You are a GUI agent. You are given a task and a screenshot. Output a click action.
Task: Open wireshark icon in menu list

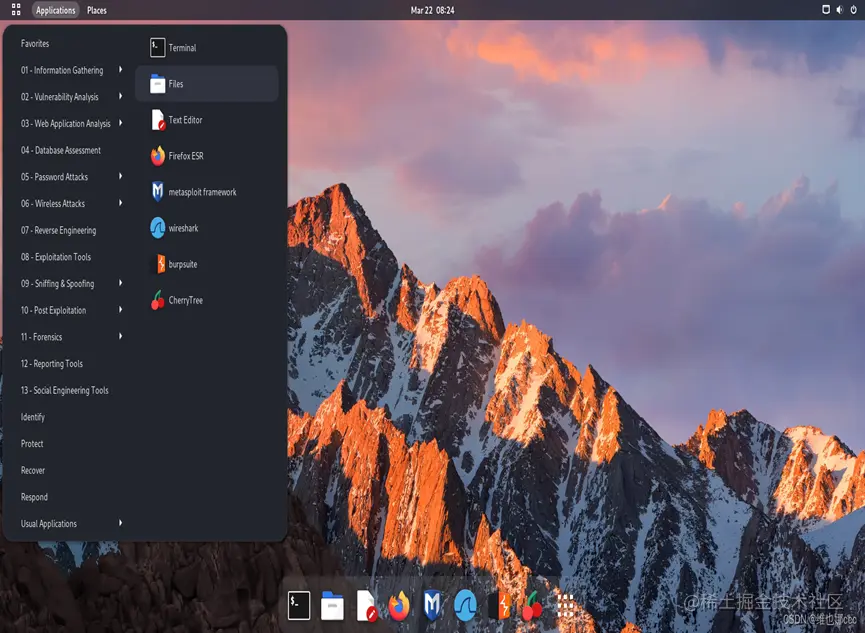(158, 228)
